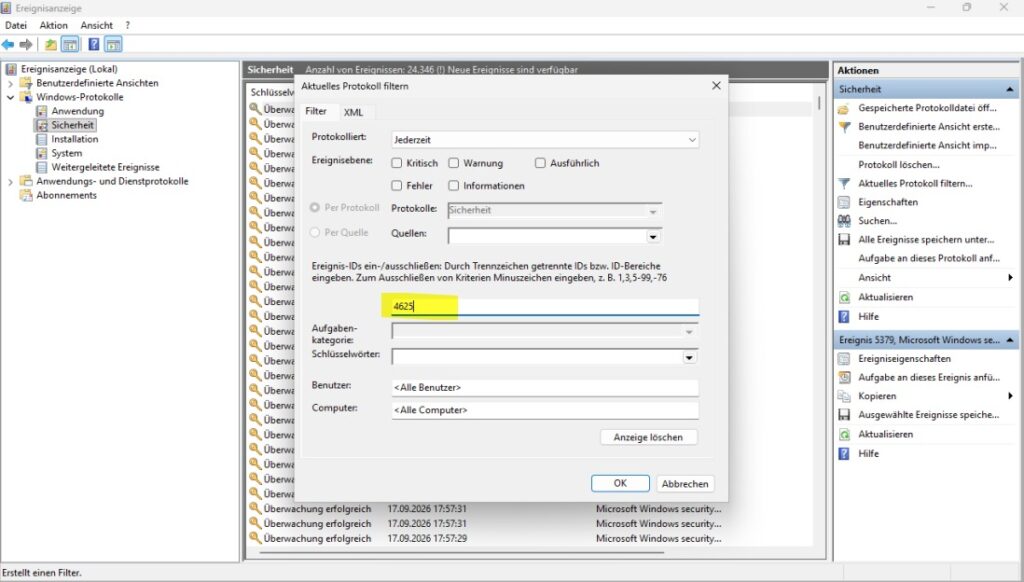This screenshot has width=1024, height=582.
Task: Open the Ansicht menu in menu bar
Action: tap(97, 25)
